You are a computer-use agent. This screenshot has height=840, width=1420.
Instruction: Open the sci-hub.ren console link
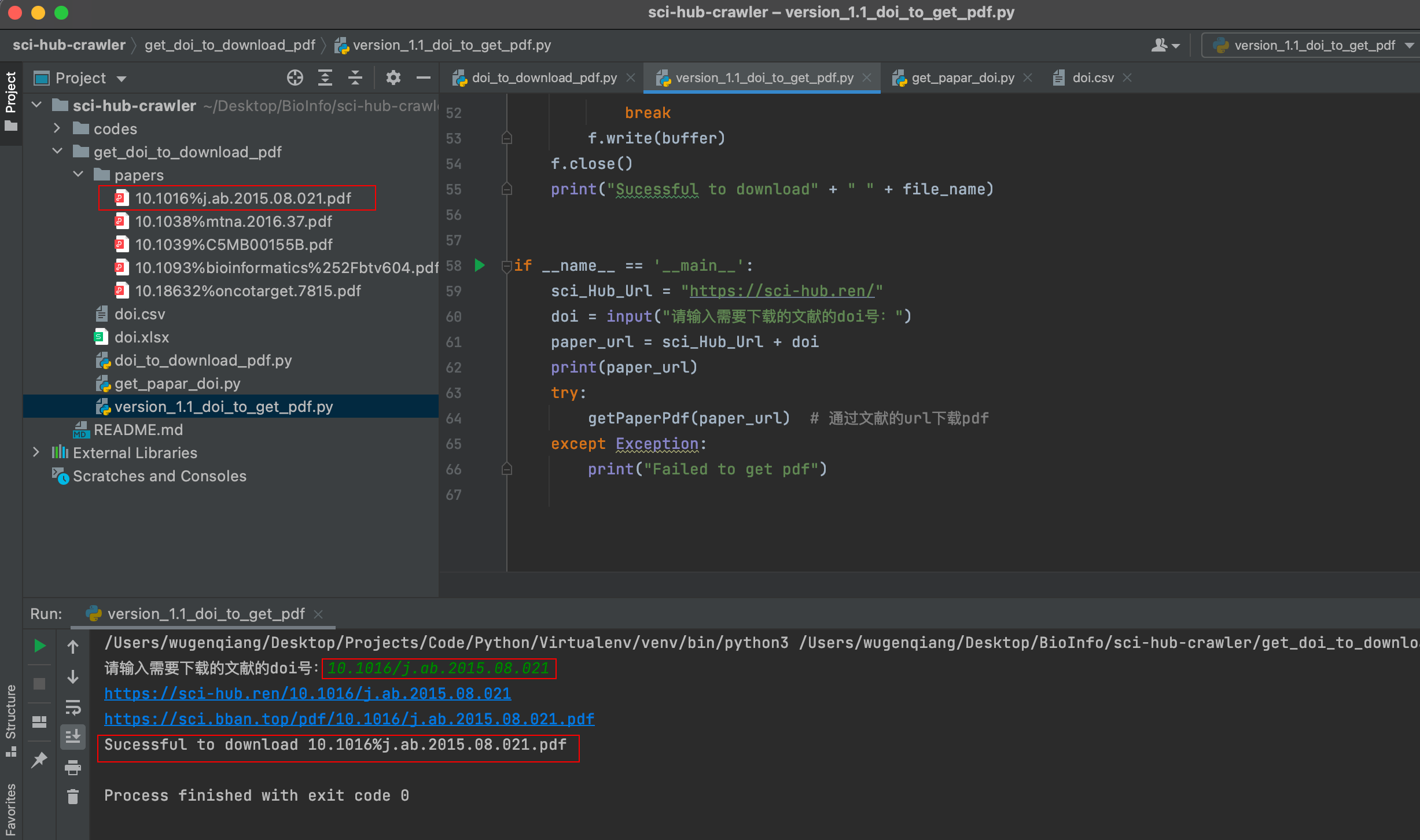(308, 693)
